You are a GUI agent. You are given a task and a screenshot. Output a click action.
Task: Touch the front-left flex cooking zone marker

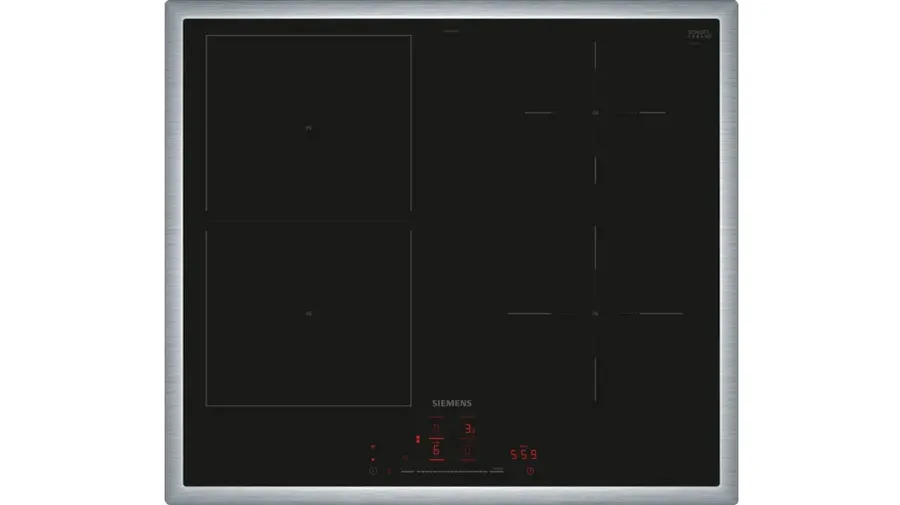point(309,313)
